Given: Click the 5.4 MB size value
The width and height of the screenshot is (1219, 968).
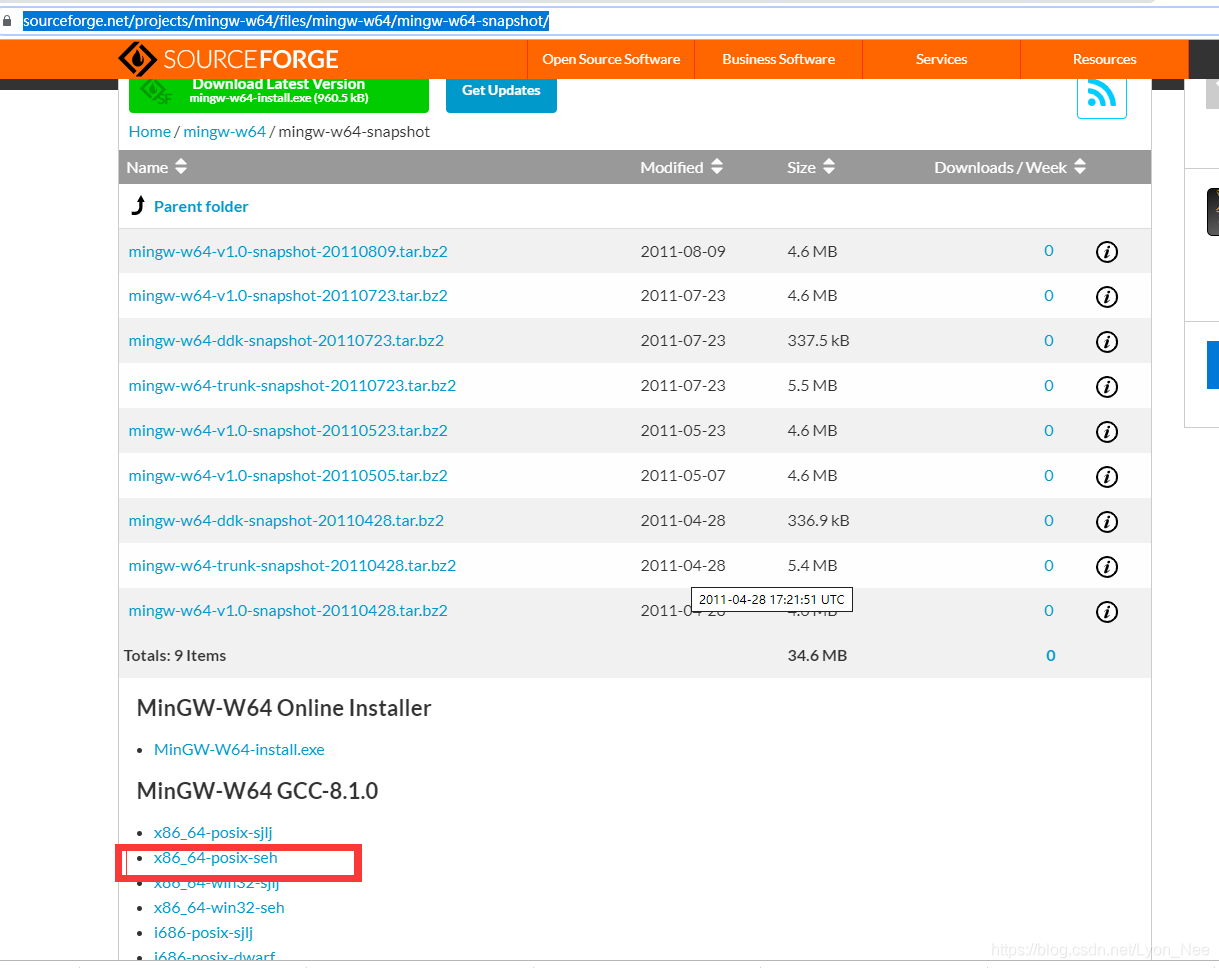Looking at the screenshot, I should click(x=812, y=566).
